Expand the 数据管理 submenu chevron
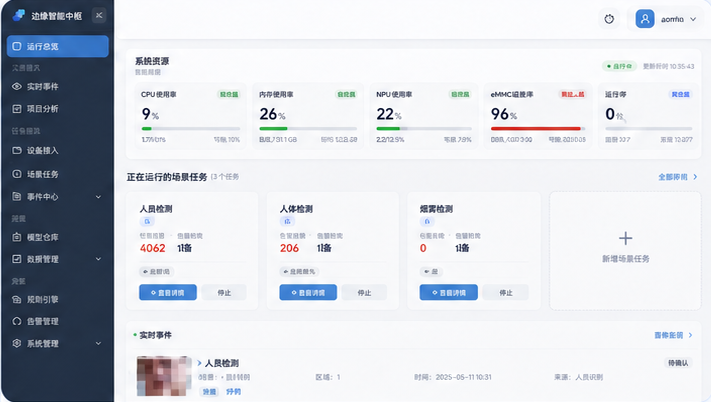Viewport: 711px width, 402px height. (x=98, y=259)
